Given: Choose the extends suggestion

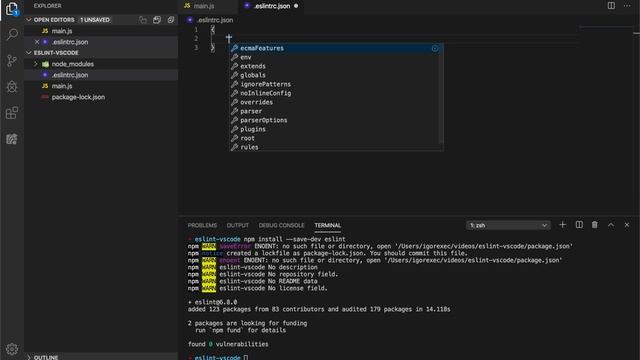Looking at the screenshot, I should coord(336,66).
